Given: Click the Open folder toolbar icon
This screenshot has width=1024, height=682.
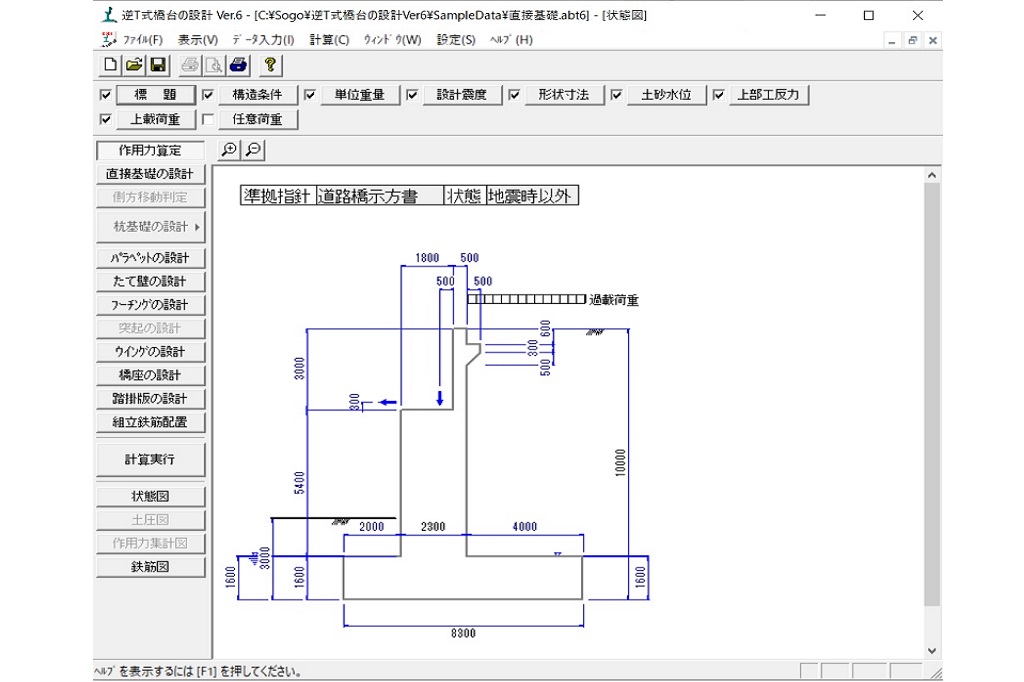Looking at the screenshot, I should (134, 65).
